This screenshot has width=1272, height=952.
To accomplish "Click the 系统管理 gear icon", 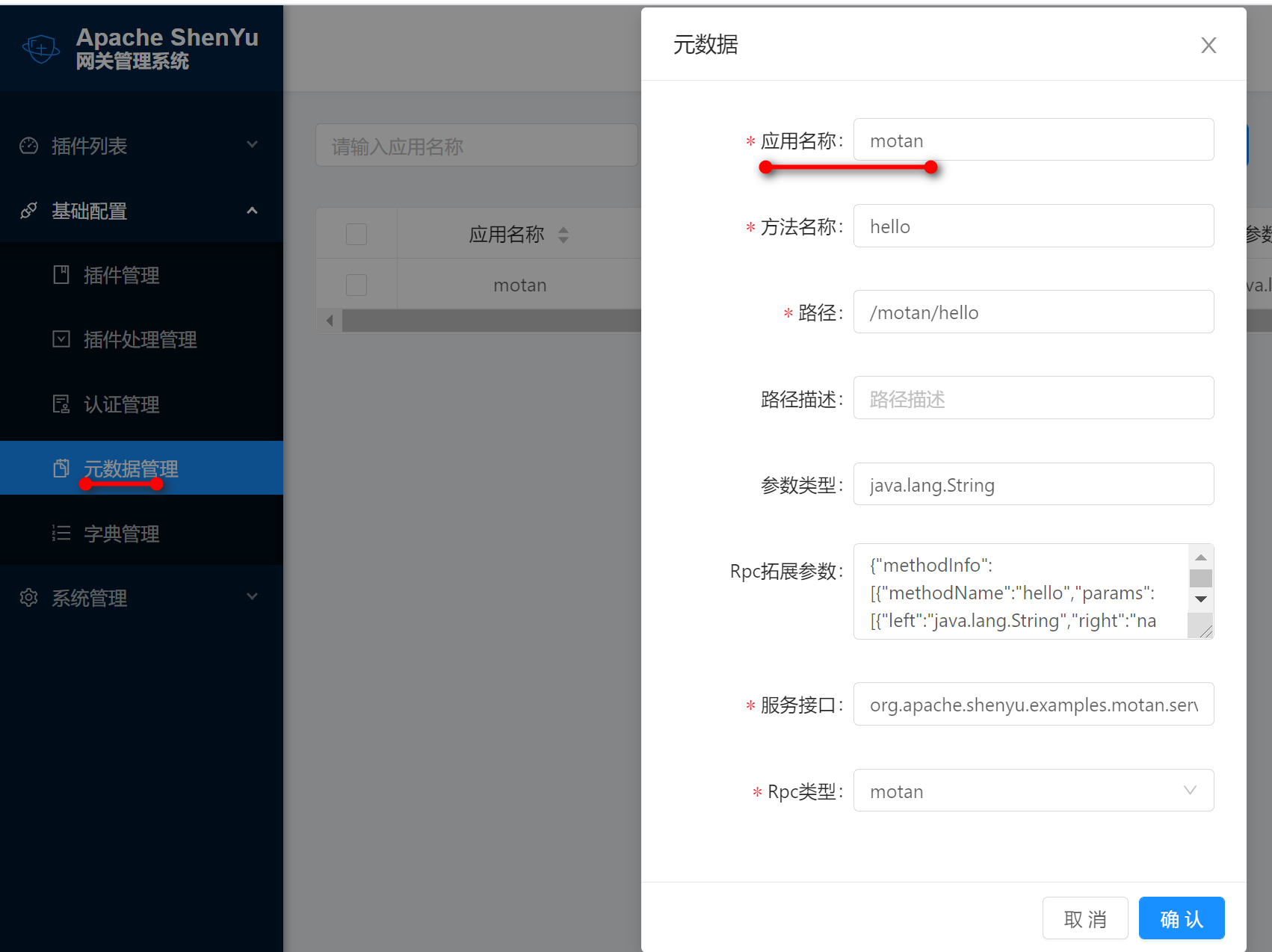I will click(x=28, y=597).
